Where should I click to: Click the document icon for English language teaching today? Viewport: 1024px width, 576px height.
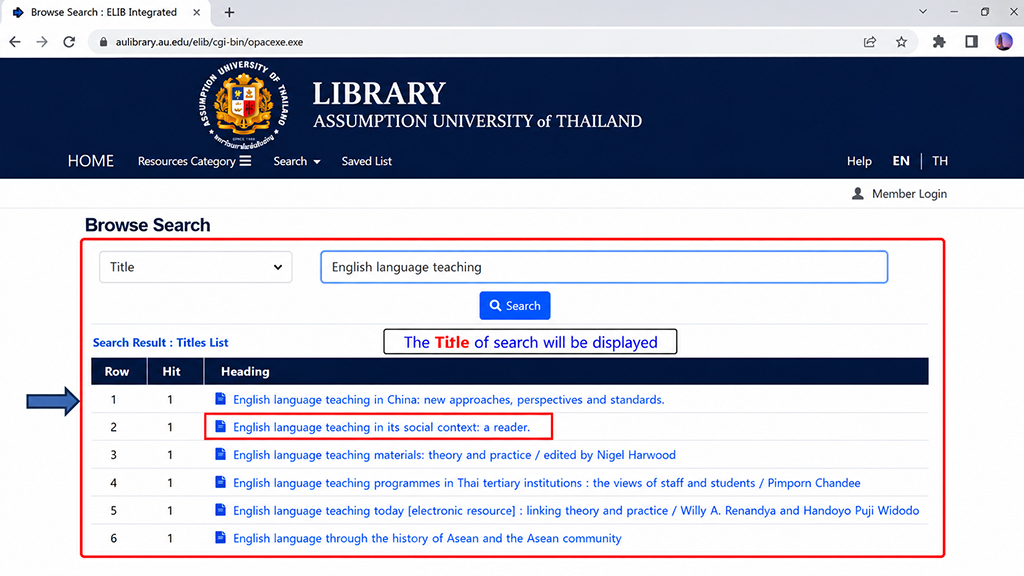point(220,509)
